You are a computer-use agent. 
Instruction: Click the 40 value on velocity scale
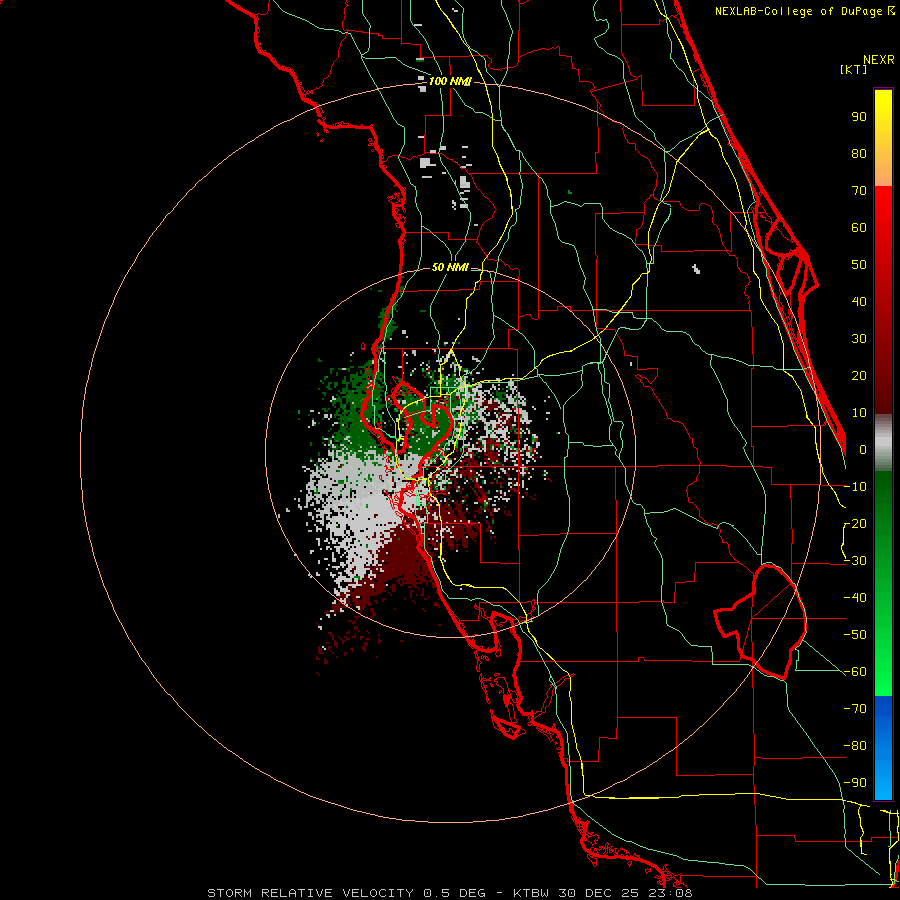[x=859, y=302]
